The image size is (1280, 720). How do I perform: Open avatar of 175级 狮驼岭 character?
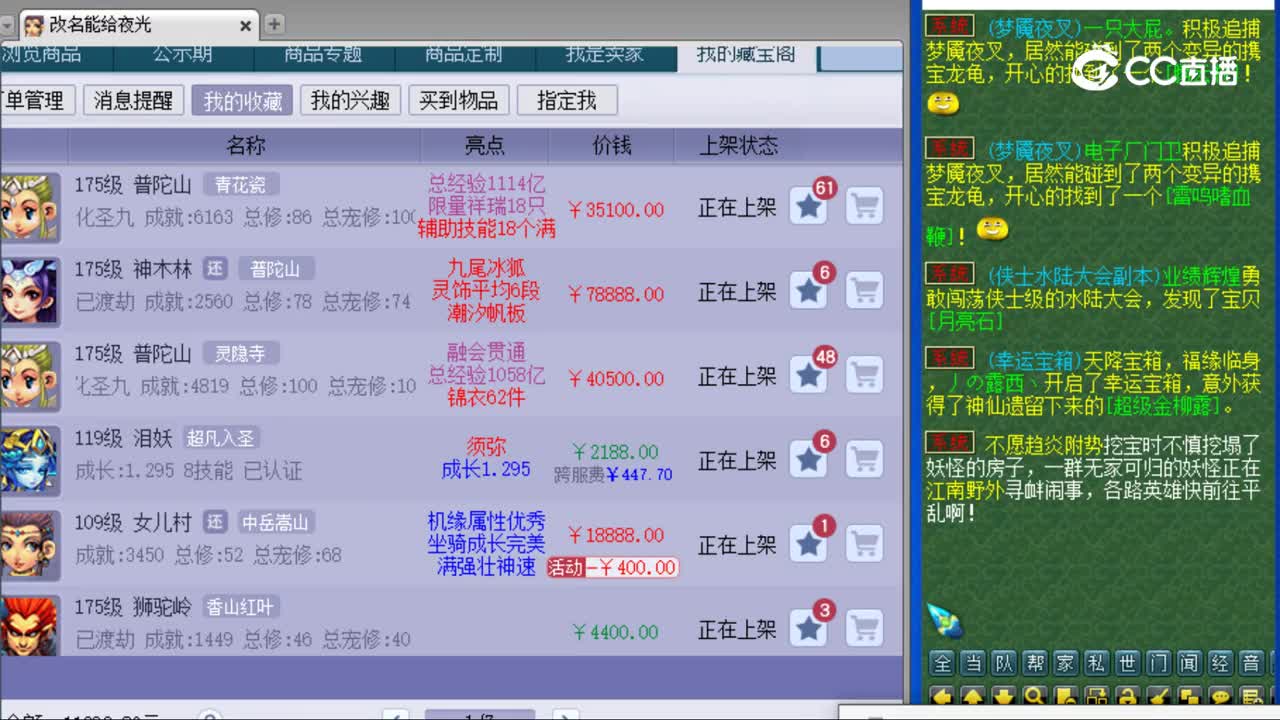coord(29,627)
